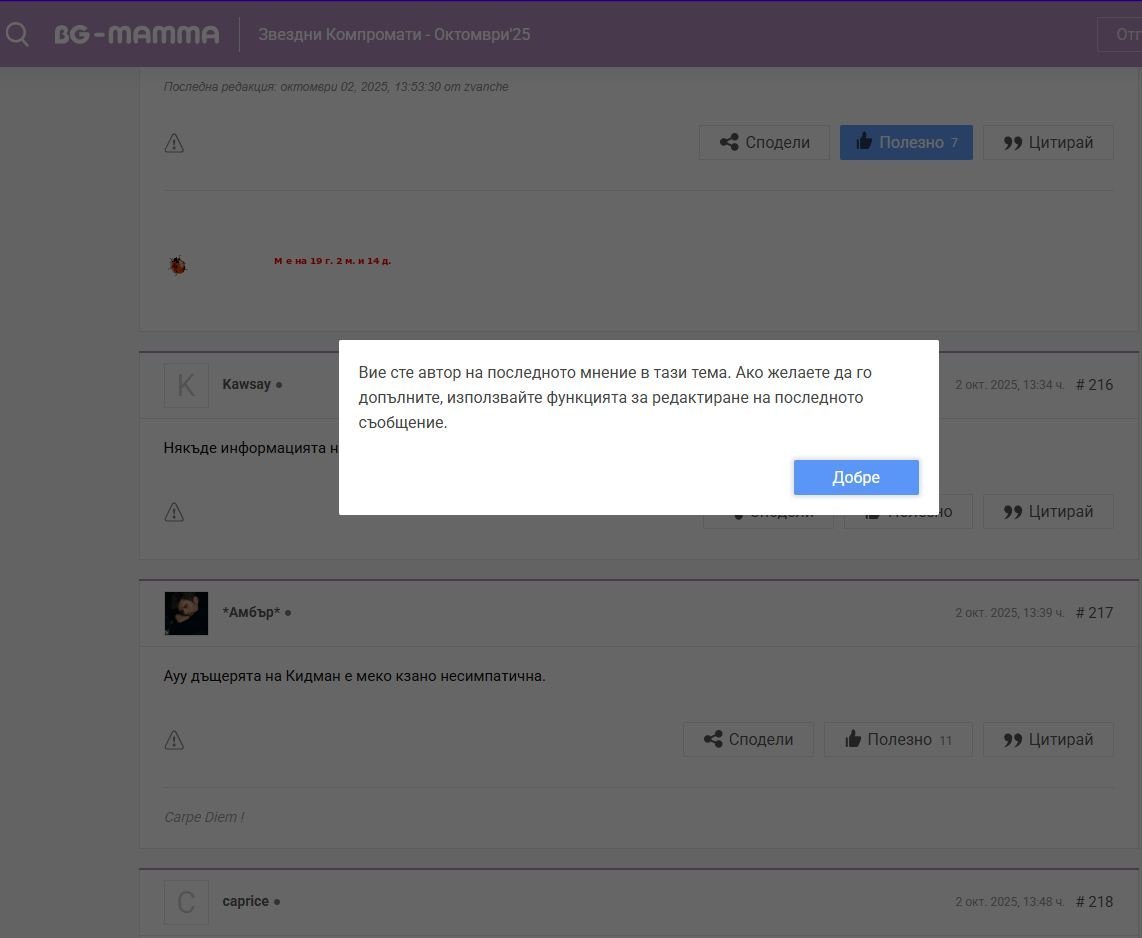Open search via the magnifier icon
Viewport: 1142px width, 938px height.
17,34
